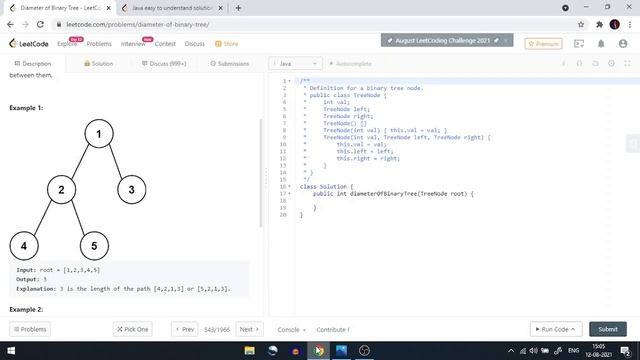The width and height of the screenshot is (640, 360).
Task: Bookmark page with star icon
Action: (x=581, y=24)
